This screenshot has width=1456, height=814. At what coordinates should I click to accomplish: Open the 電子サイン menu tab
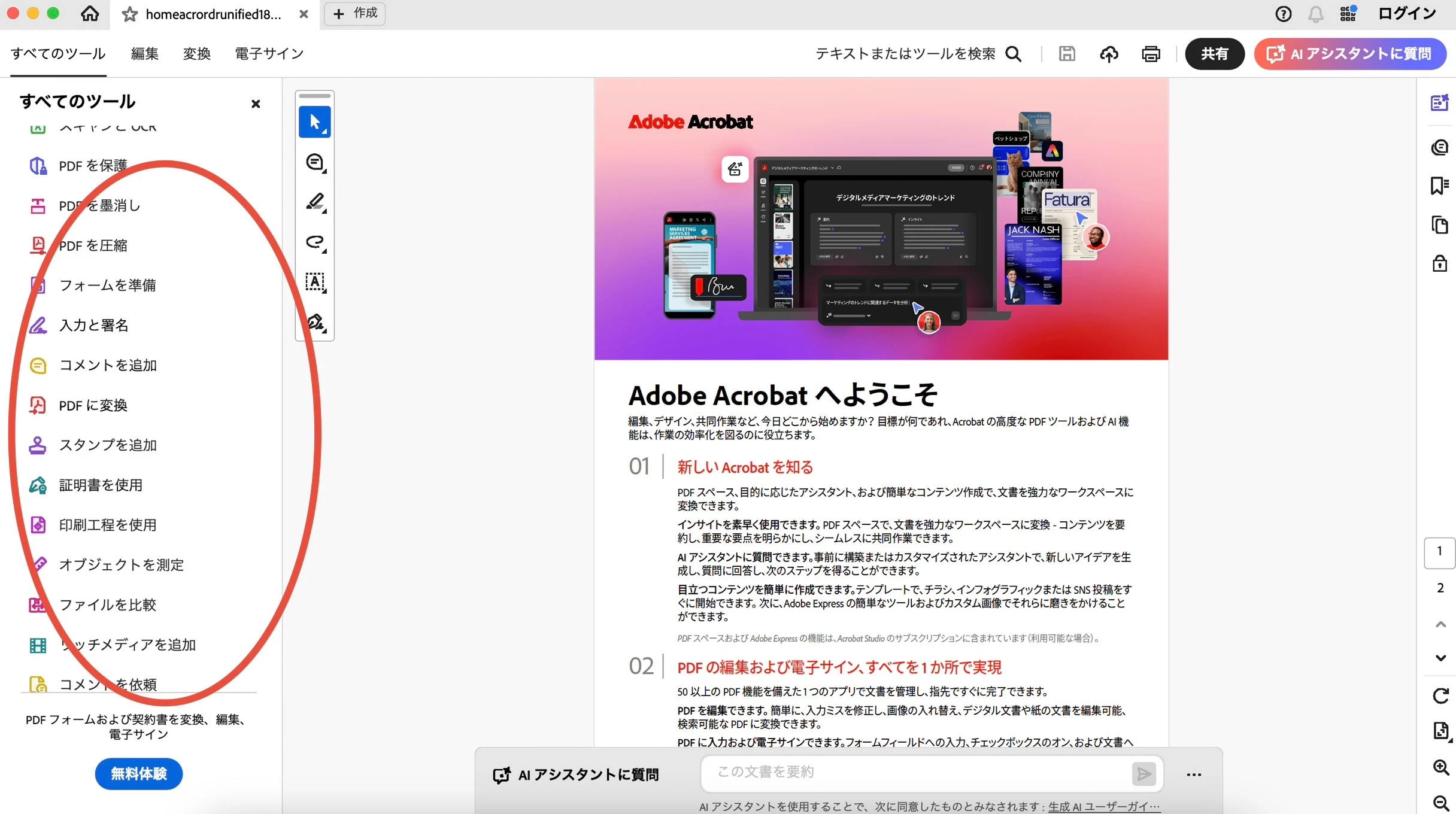(269, 54)
